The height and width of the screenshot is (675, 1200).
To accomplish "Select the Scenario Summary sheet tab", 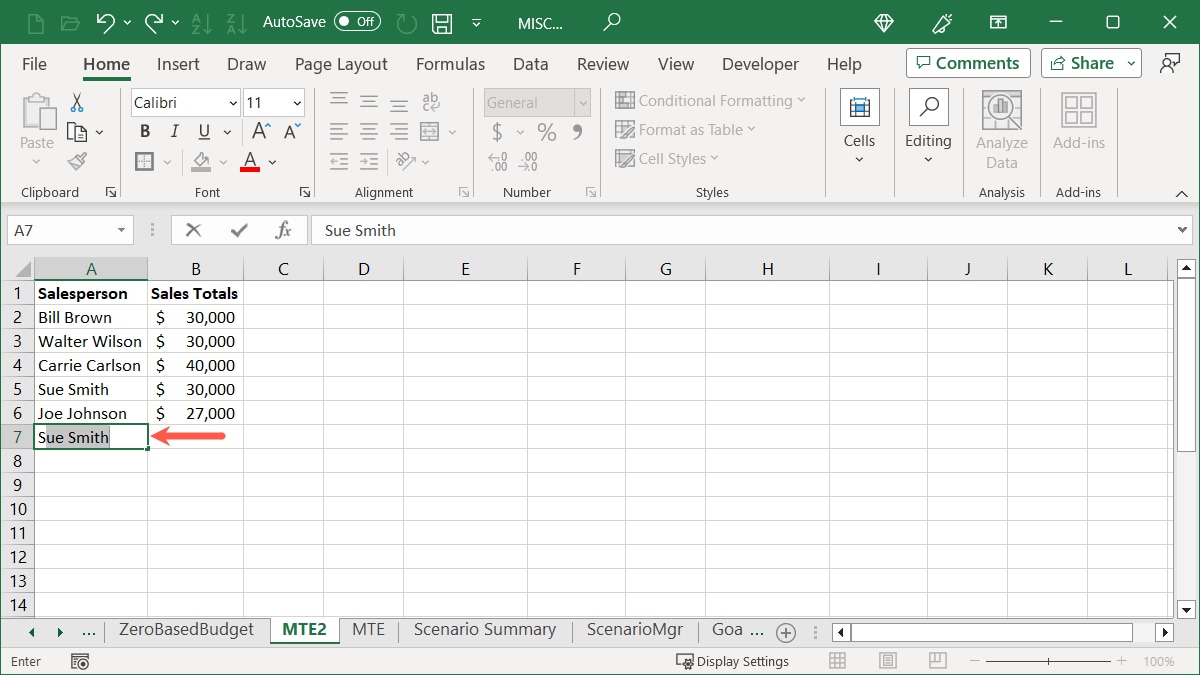I will click(484, 630).
